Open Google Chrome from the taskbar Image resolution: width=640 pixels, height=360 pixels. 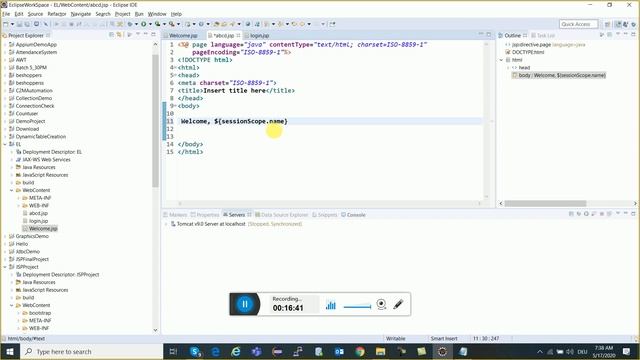(x=360, y=351)
